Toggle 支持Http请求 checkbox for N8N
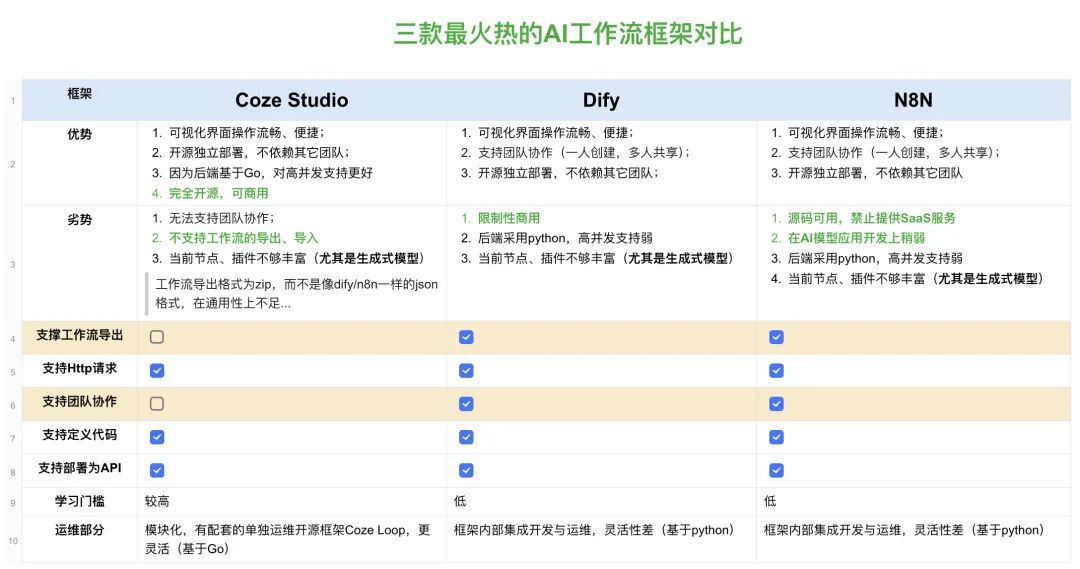Image resolution: width=1080 pixels, height=569 pixels. [776, 371]
